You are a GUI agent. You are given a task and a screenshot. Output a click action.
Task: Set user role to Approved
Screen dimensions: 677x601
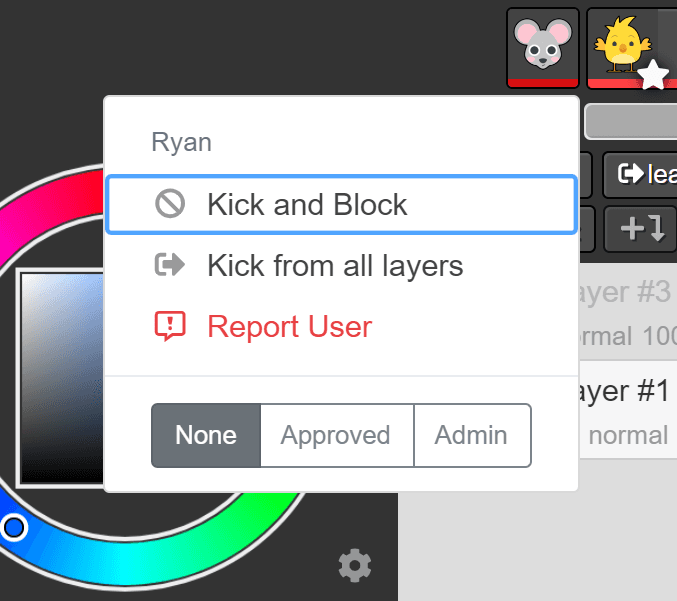click(335, 435)
